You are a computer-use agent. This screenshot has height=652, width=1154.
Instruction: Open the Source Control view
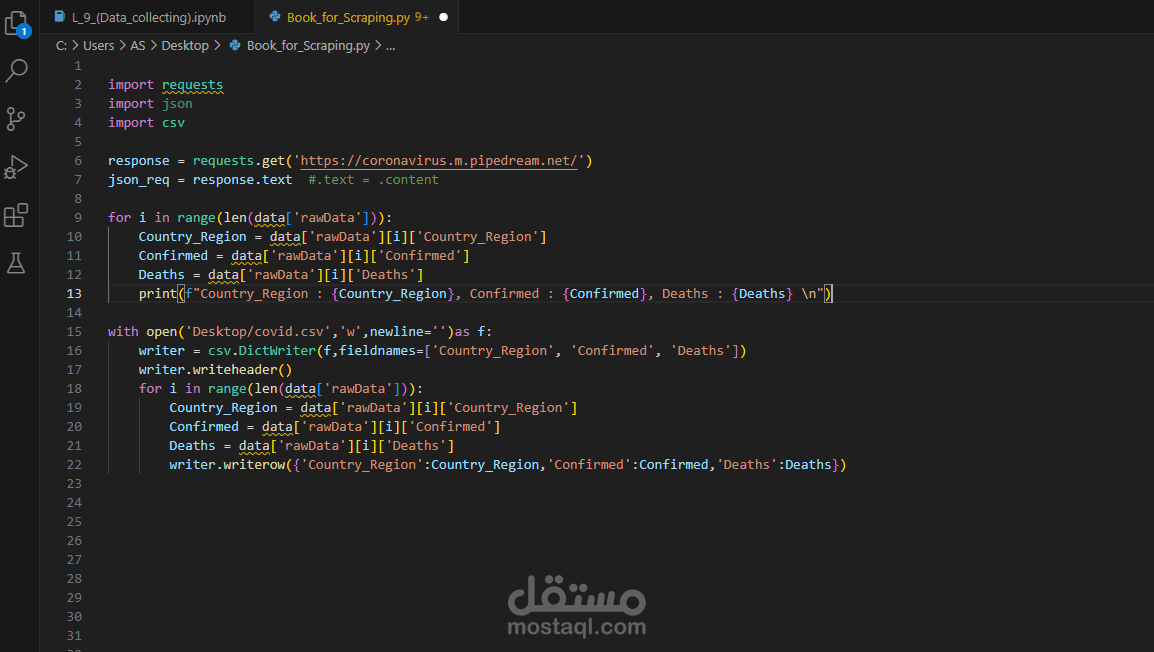16,118
